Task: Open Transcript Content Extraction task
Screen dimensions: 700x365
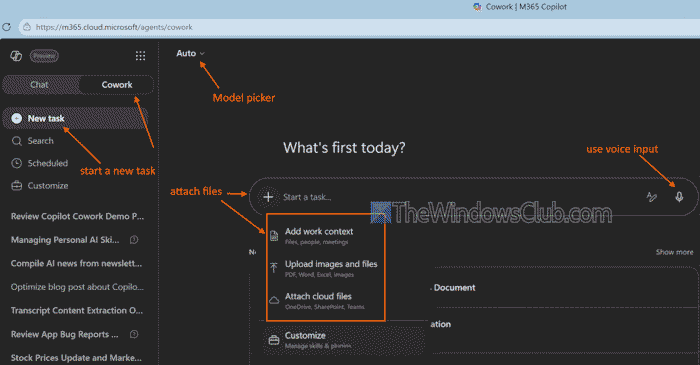Action: pyautogui.click(x=77, y=311)
